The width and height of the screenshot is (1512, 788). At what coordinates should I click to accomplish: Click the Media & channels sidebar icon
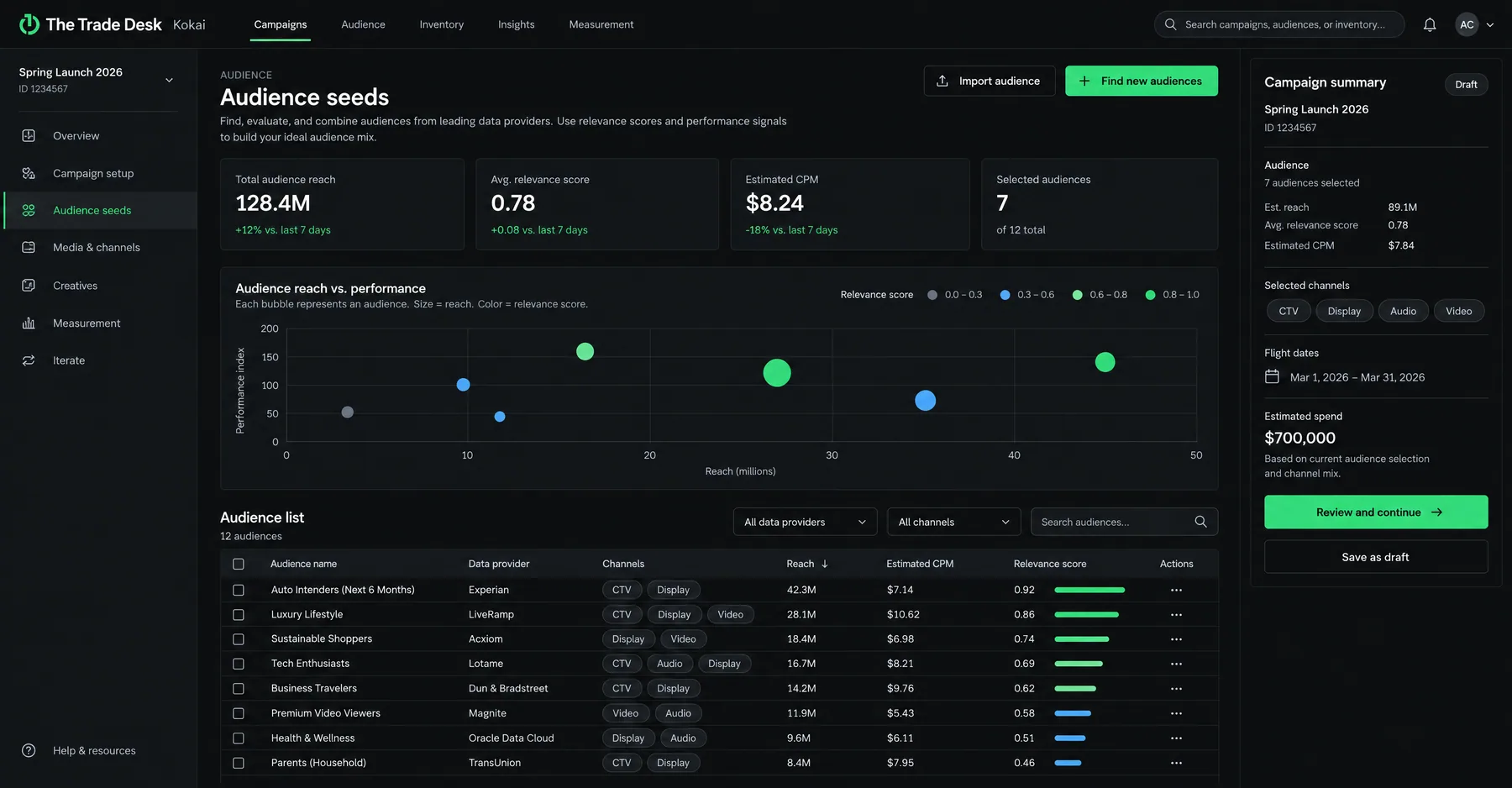click(29, 248)
